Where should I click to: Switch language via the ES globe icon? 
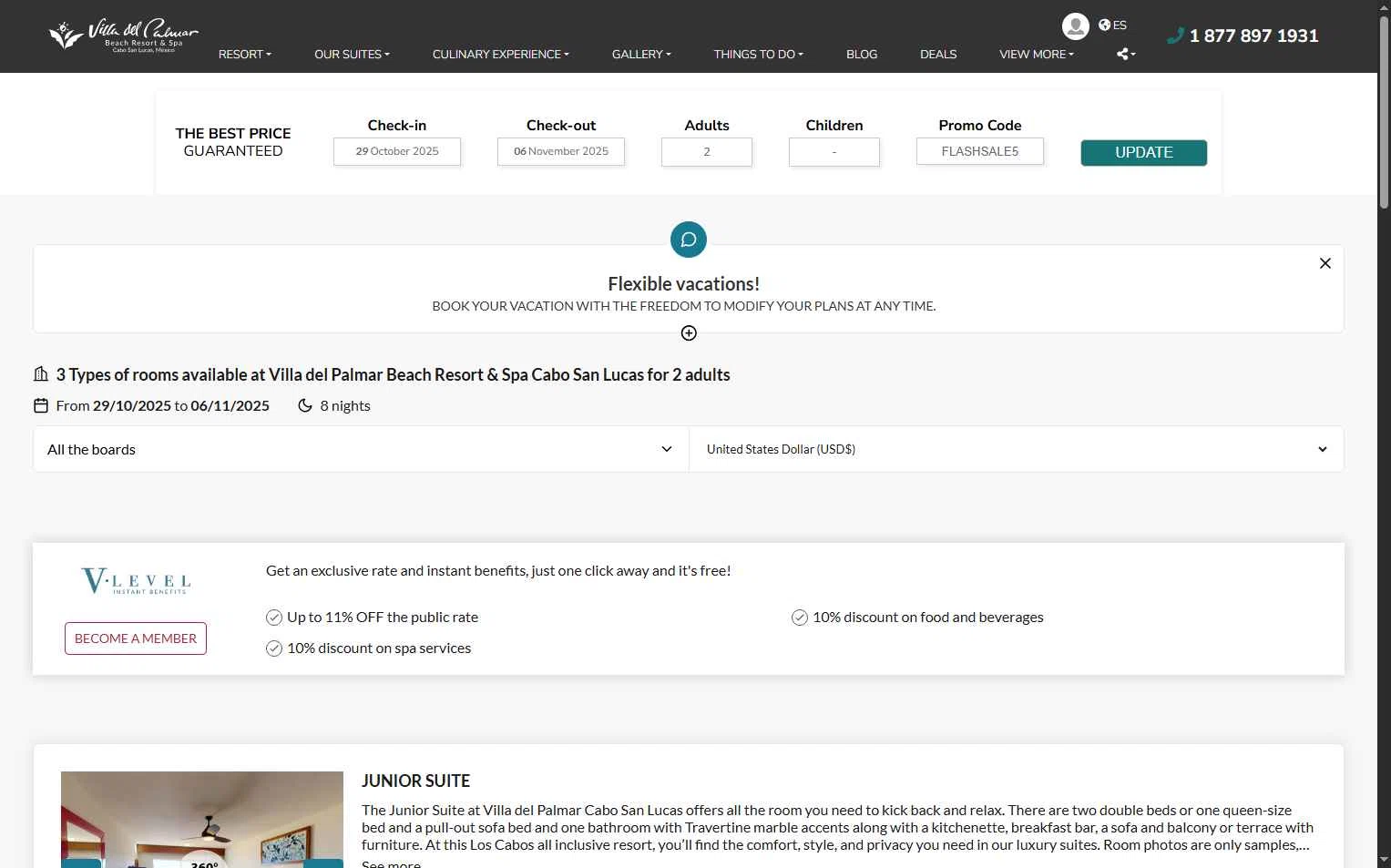1112,26
